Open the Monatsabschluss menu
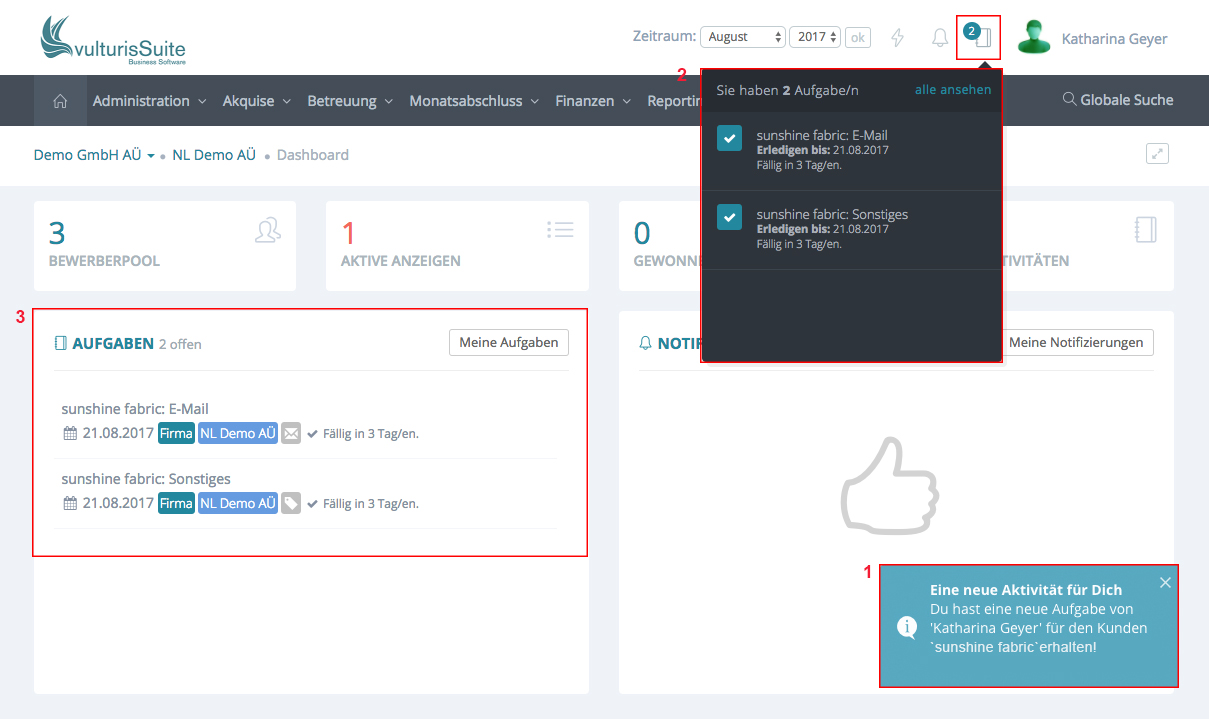 tap(473, 101)
